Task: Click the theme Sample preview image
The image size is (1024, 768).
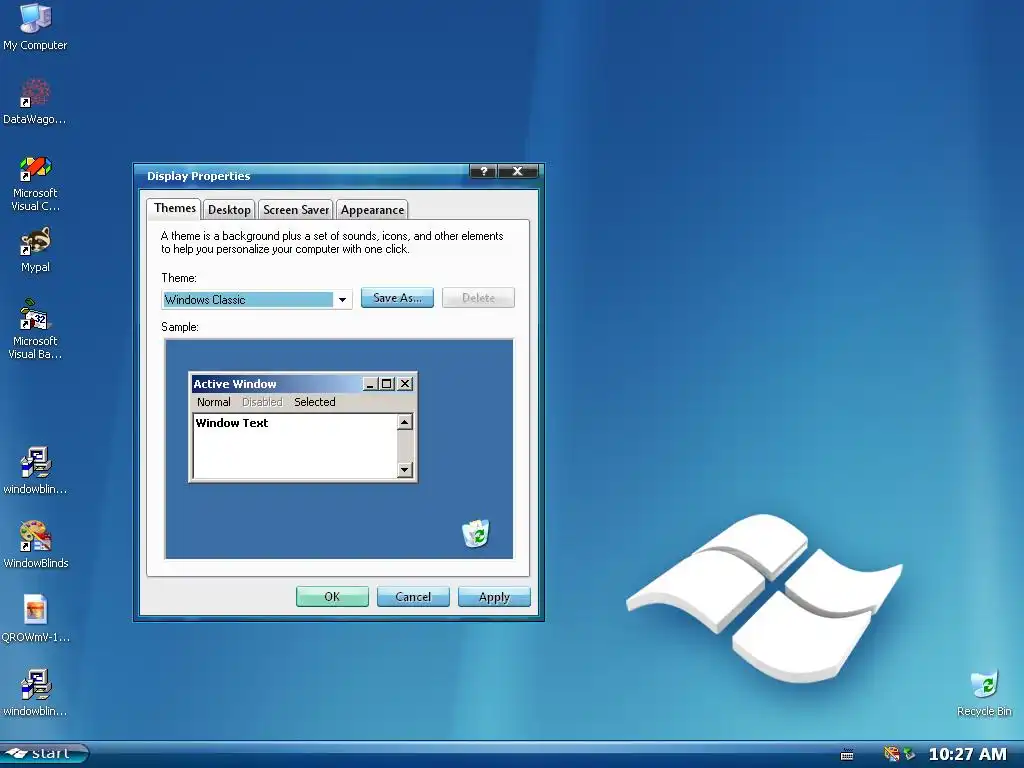Action: tap(339, 449)
